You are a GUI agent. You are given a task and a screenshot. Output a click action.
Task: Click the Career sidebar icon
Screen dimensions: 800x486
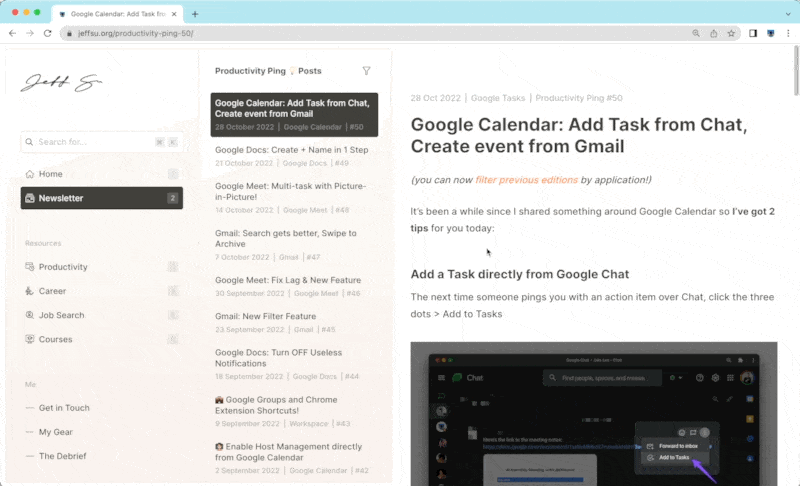[30, 291]
